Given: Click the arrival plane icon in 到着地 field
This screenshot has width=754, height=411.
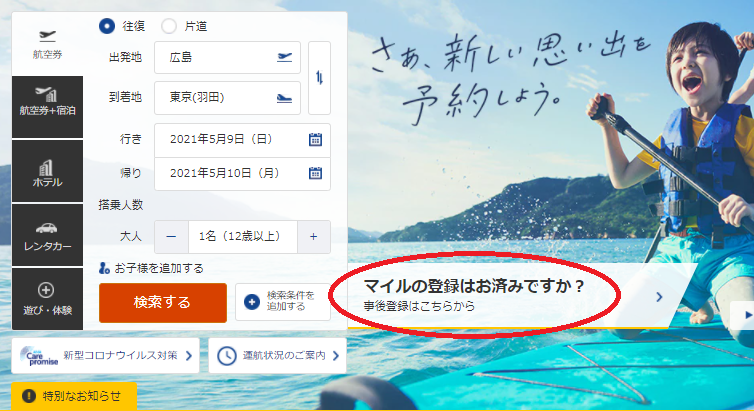Looking at the screenshot, I should [x=284, y=98].
